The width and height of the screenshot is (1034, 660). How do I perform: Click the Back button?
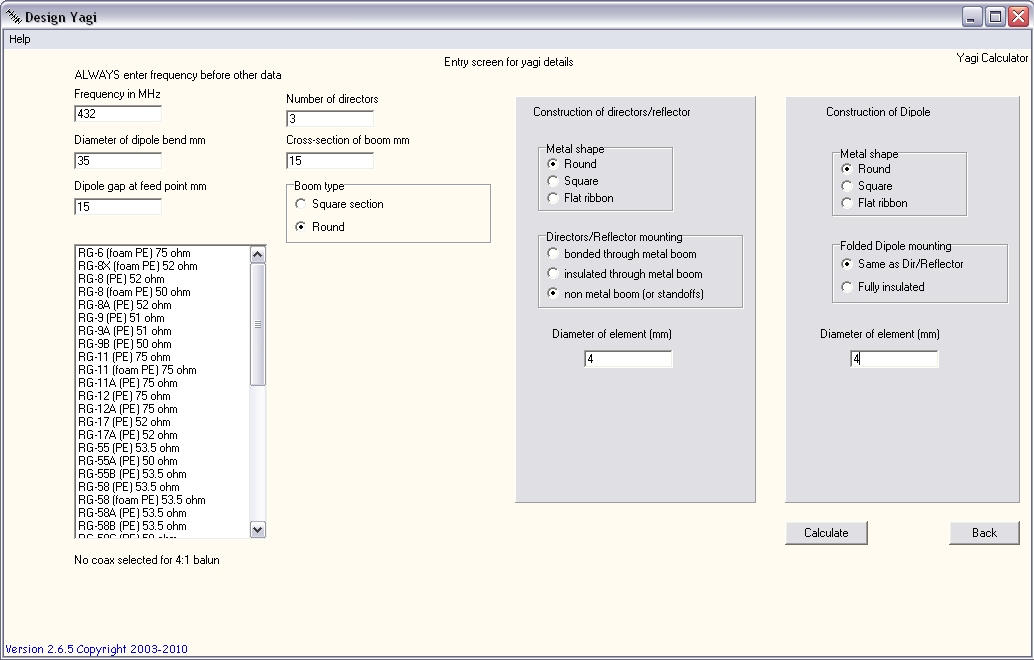pos(984,533)
